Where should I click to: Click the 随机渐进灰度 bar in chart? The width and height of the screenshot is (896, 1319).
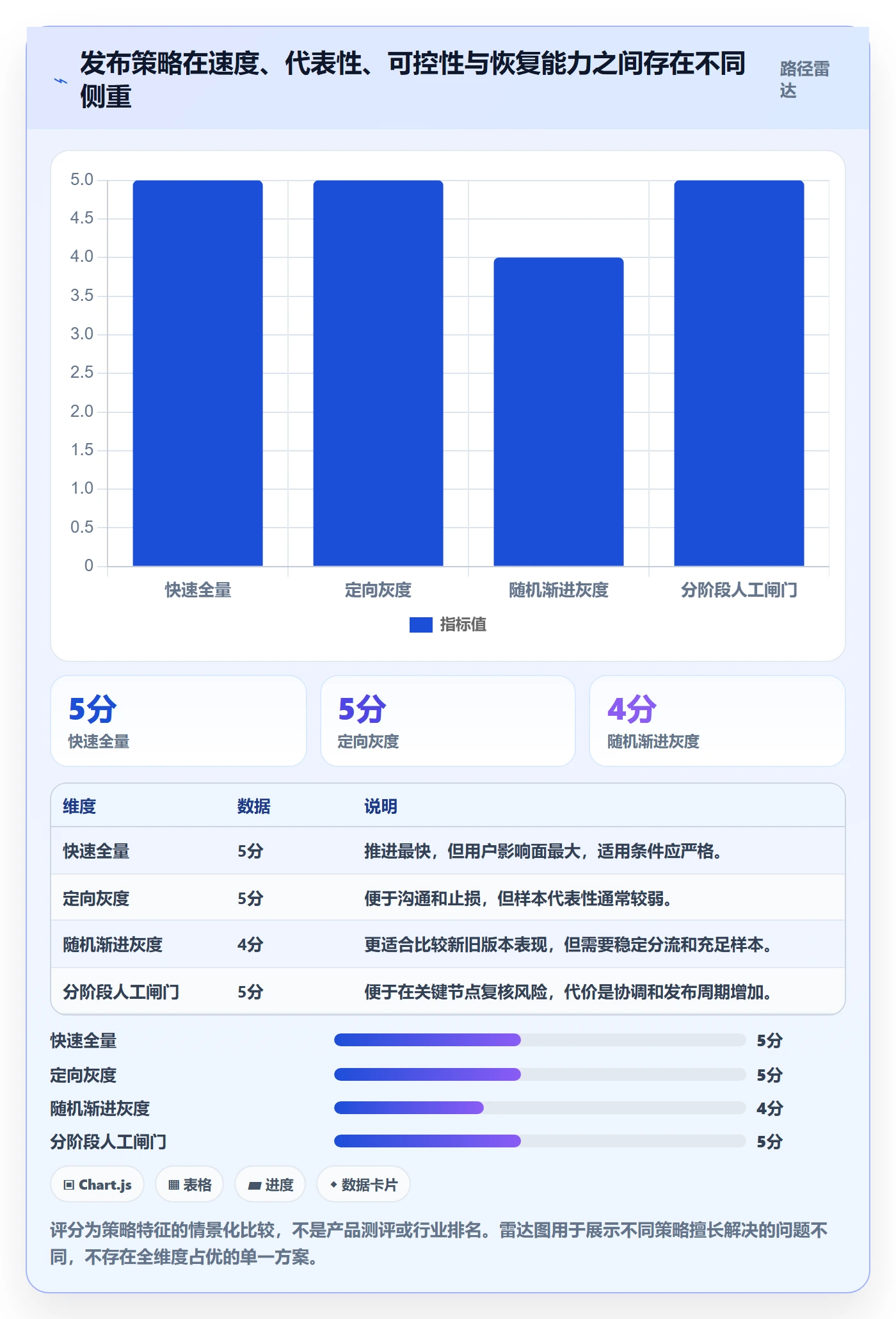559,412
